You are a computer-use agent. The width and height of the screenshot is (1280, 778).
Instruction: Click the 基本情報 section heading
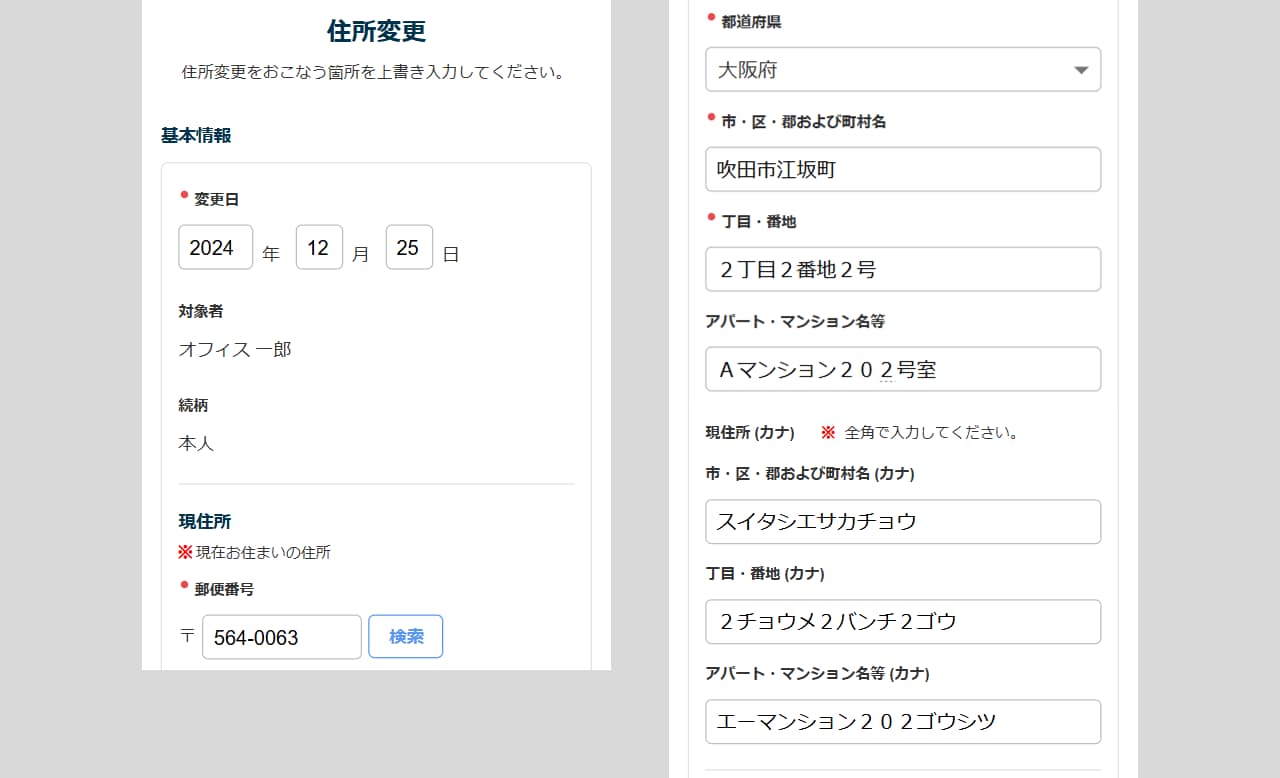pos(196,135)
